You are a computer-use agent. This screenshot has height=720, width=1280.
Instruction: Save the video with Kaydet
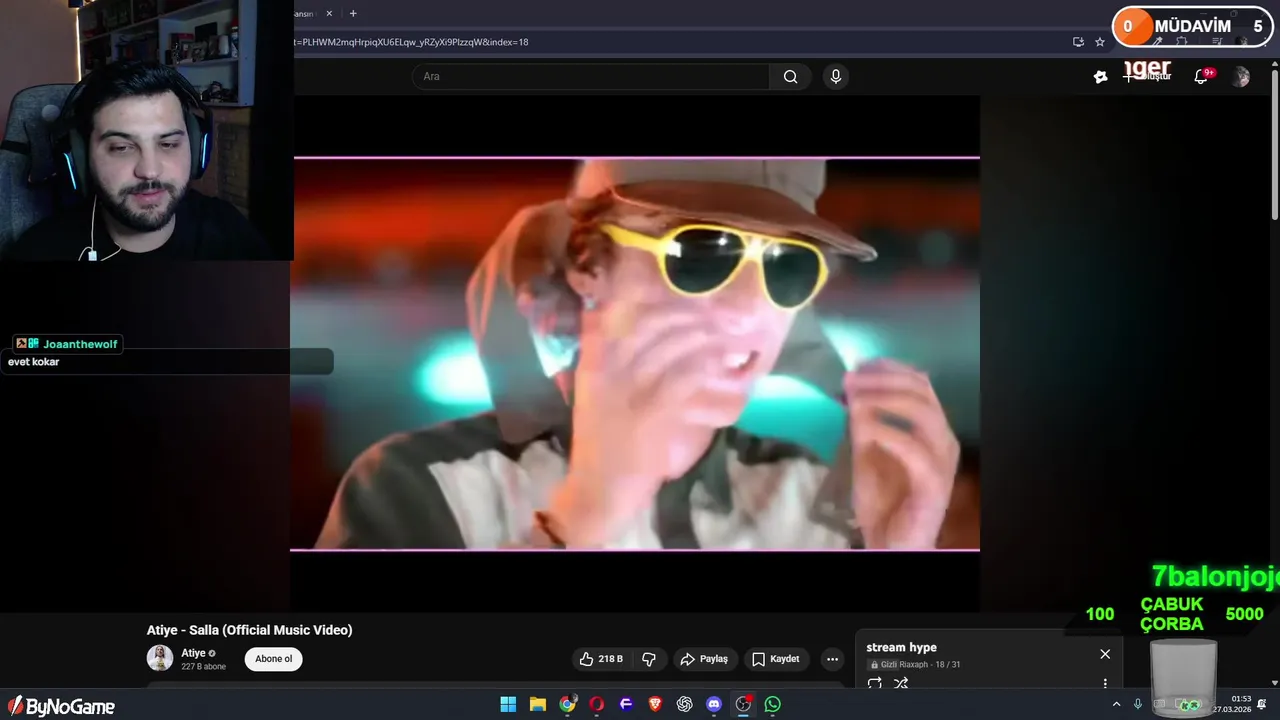coord(776,659)
